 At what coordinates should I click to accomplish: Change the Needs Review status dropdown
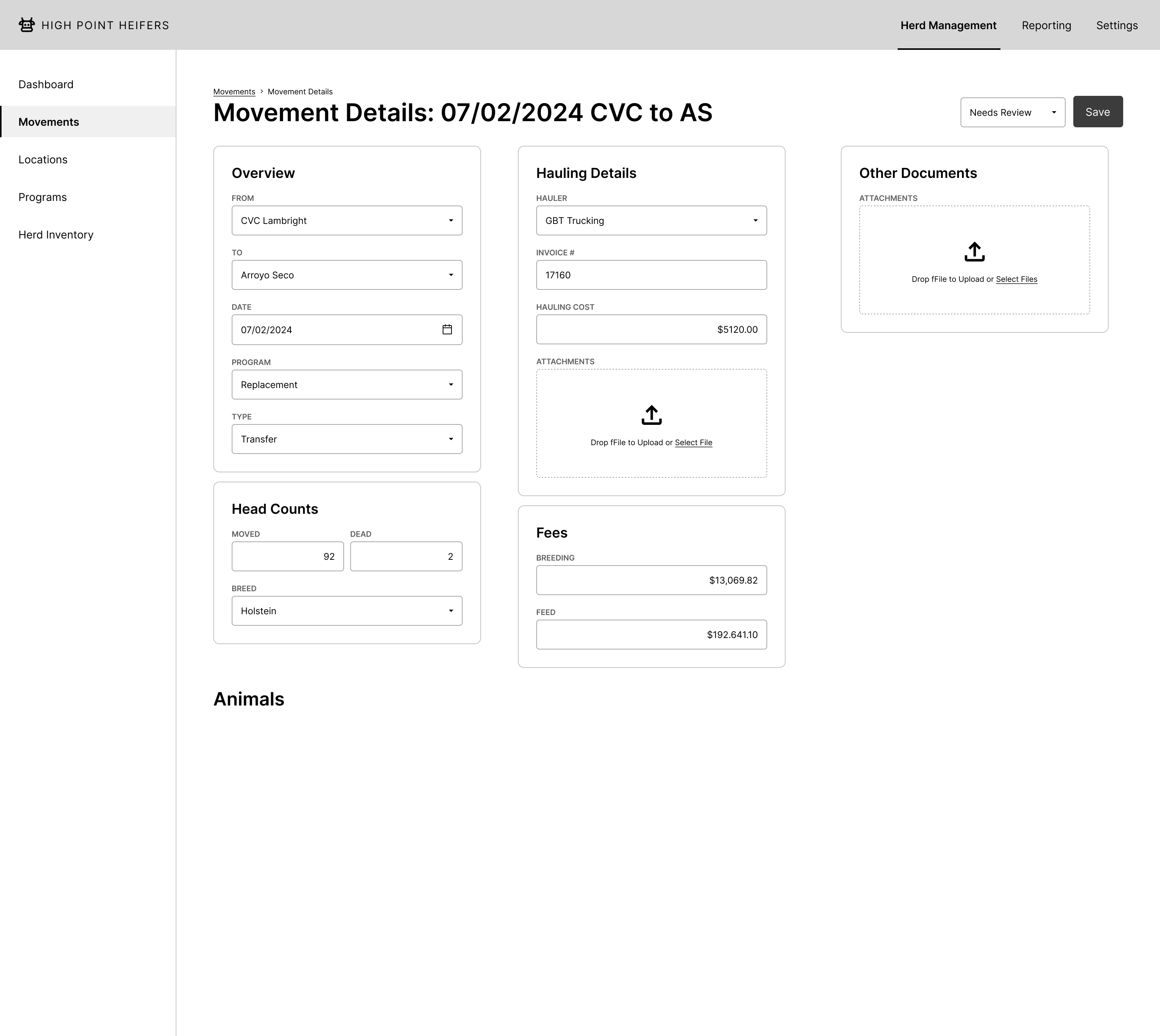coord(1012,113)
